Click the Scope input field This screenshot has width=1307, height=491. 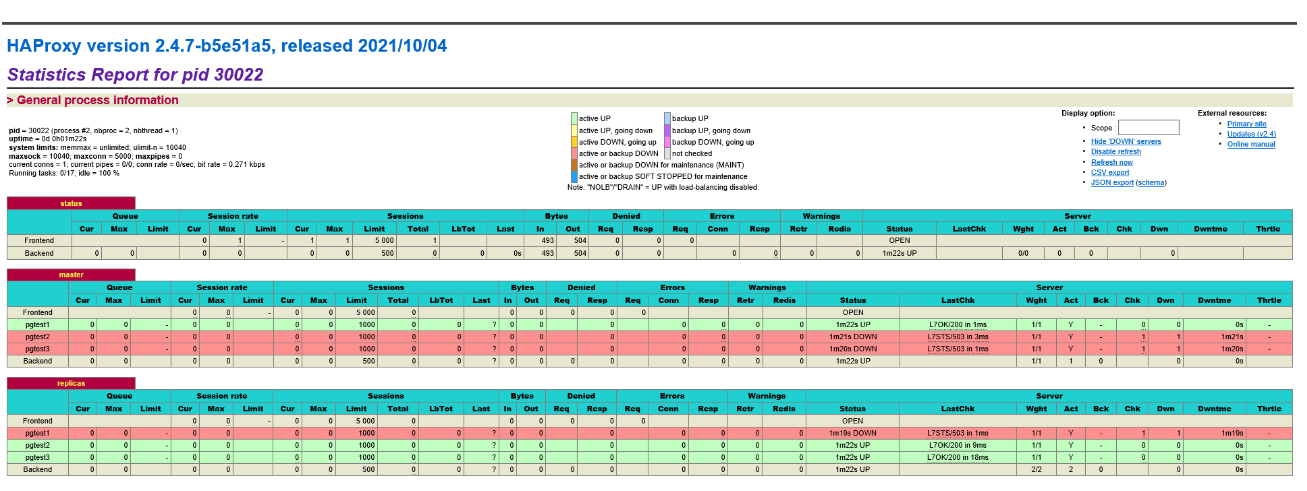point(1148,127)
